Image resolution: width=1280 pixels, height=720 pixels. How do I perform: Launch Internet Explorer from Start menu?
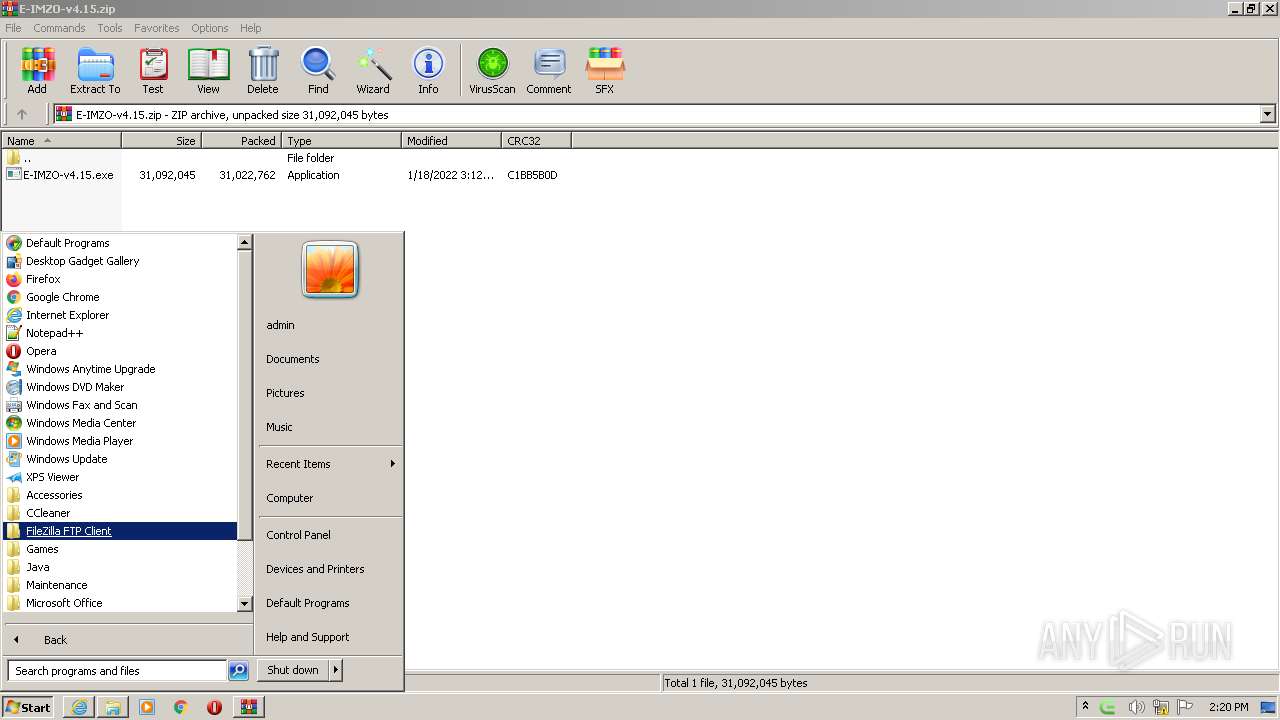point(120,315)
